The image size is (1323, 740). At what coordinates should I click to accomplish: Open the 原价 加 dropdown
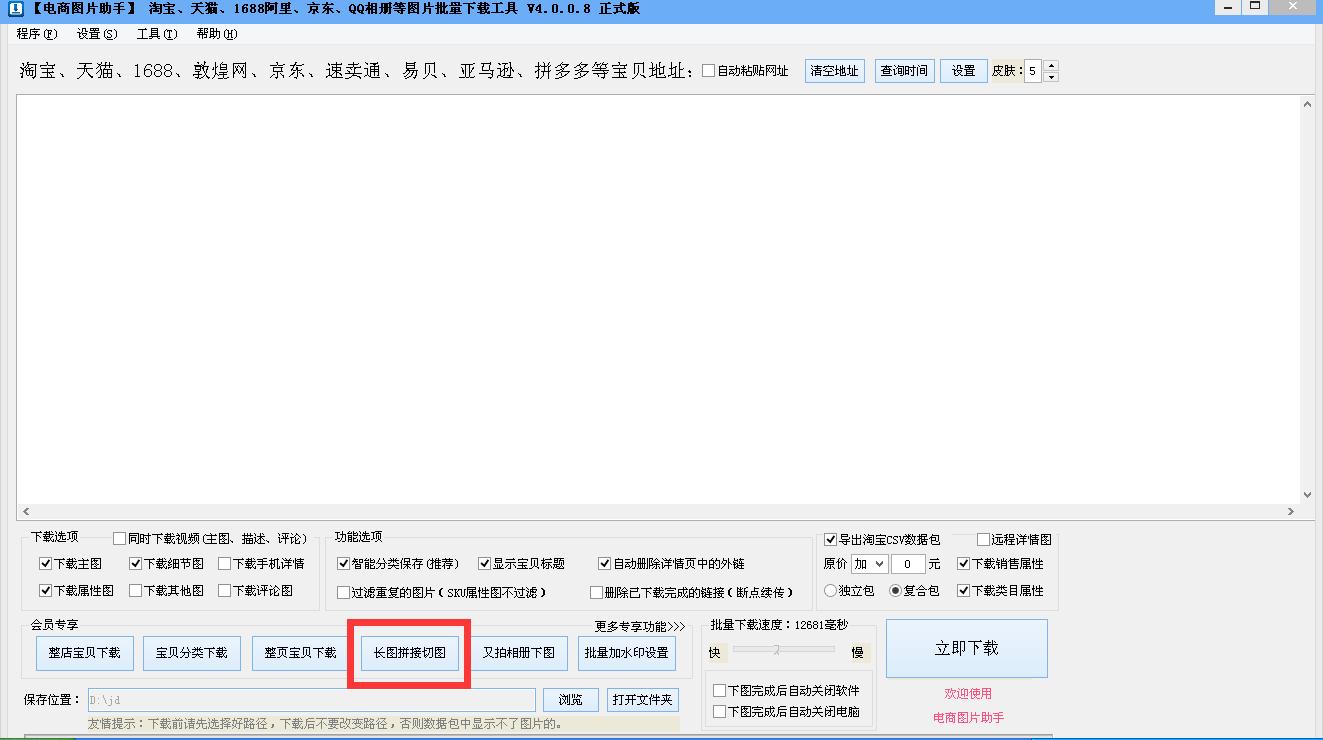point(869,563)
